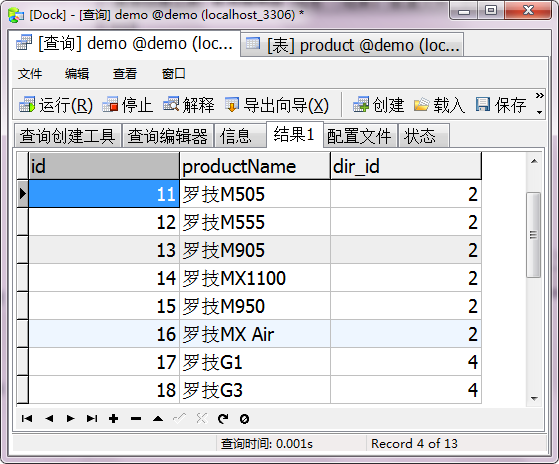This screenshot has height=464, width=559.
Task: Switch to 查询编辑器 tab
Action: (168, 136)
